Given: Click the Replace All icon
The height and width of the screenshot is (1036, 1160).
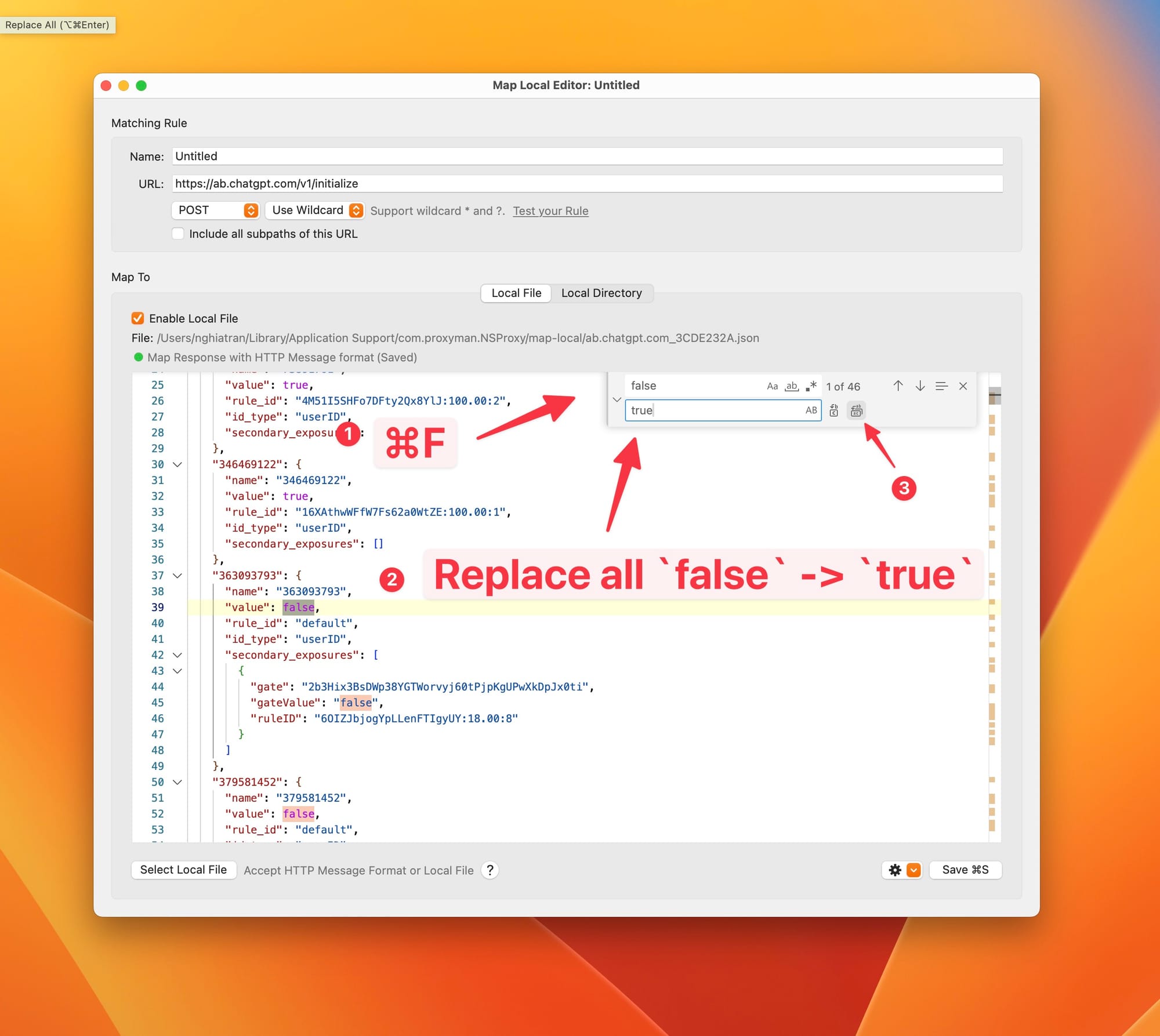Looking at the screenshot, I should pos(856,411).
